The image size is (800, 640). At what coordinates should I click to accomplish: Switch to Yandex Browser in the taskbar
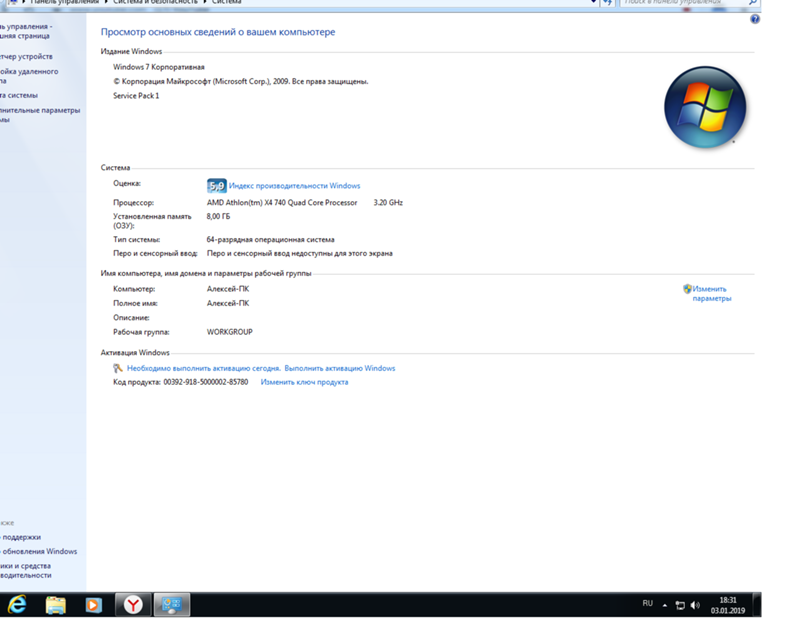(x=133, y=605)
